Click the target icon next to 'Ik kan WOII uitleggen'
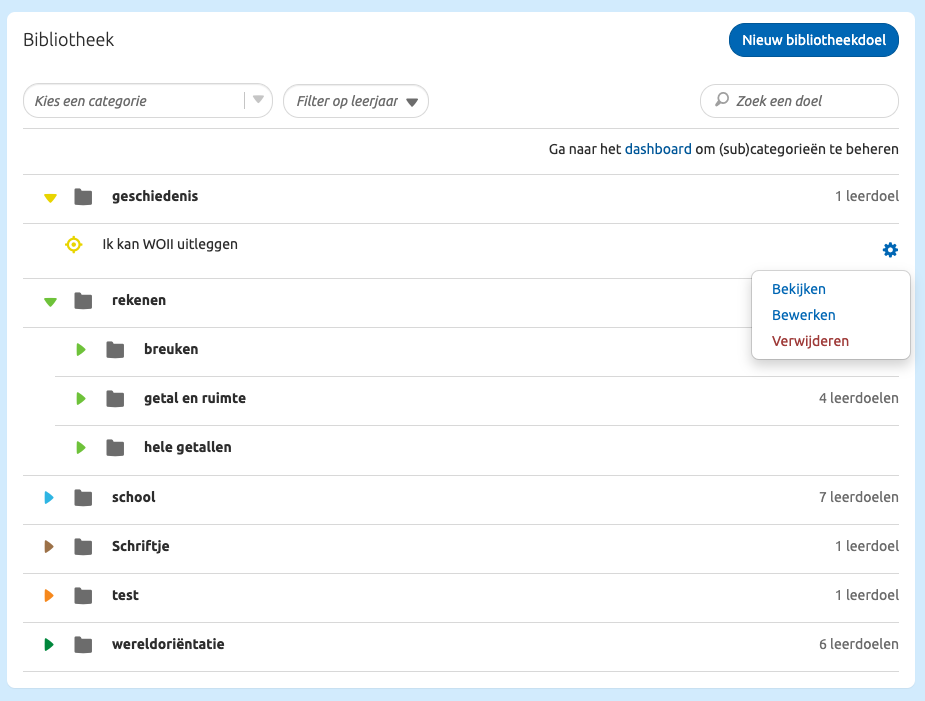This screenshot has height=701, width=925. point(73,244)
